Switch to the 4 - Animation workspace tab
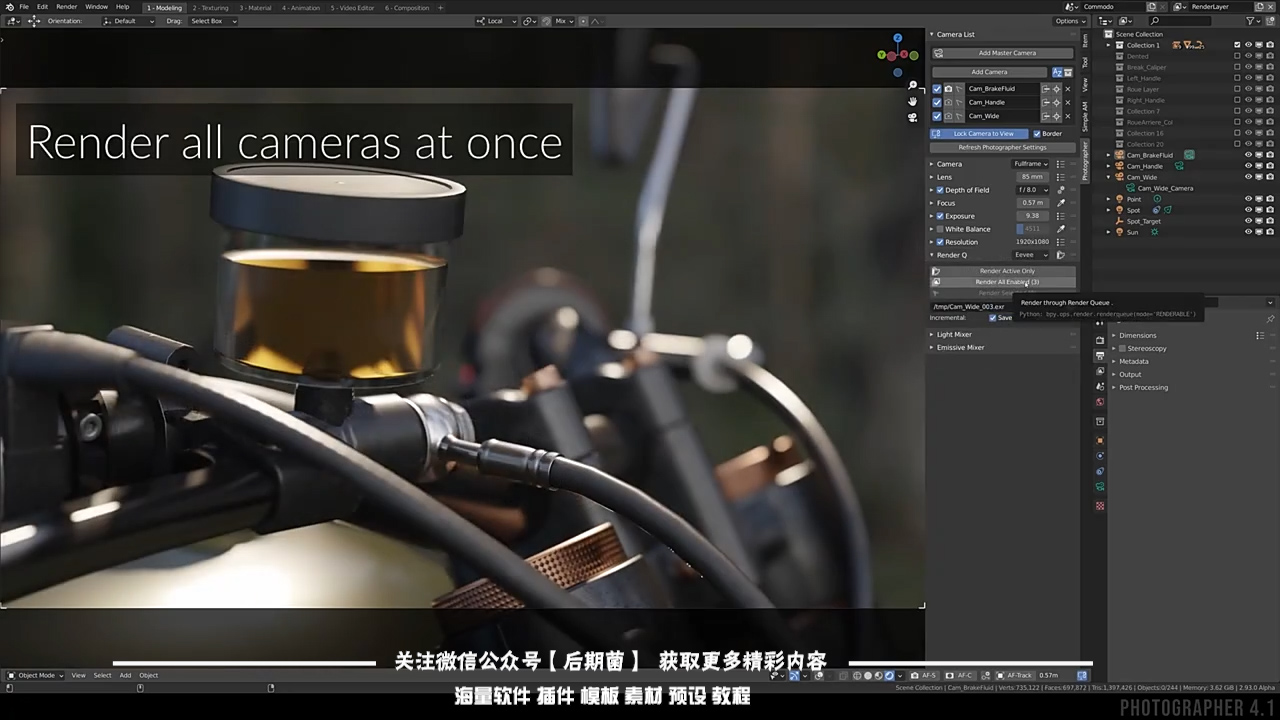Viewport: 1280px width, 720px height. point(301,8)
